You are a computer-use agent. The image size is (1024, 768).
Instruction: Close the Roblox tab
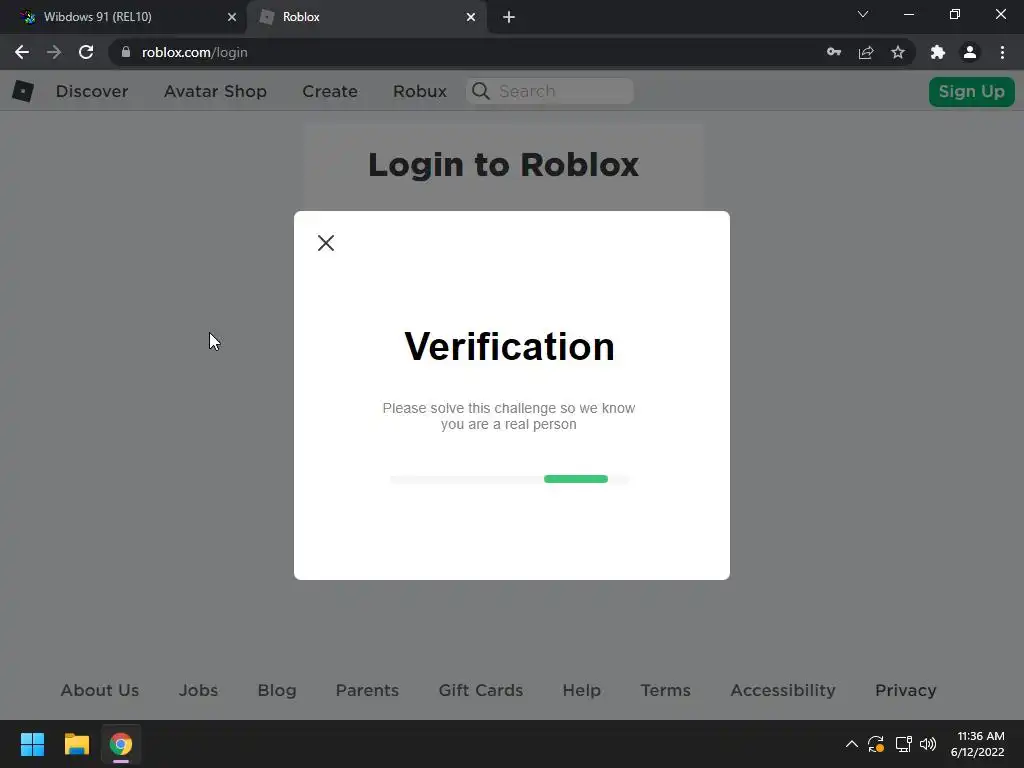[471, 17]
